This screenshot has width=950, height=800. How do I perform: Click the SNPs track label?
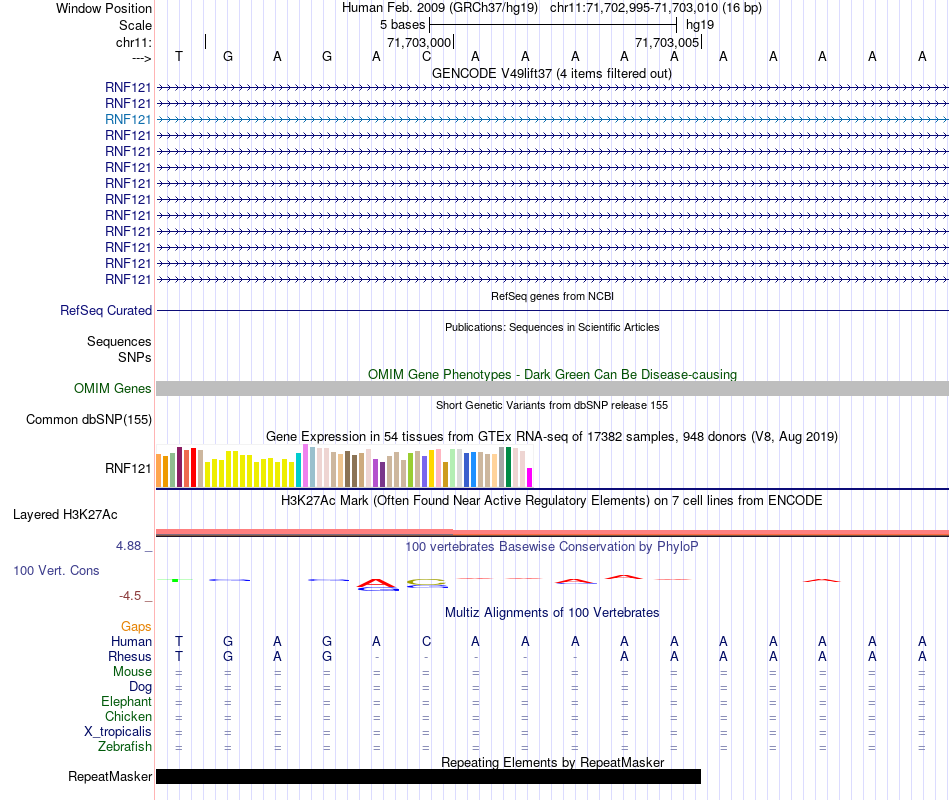coord(135,358)
